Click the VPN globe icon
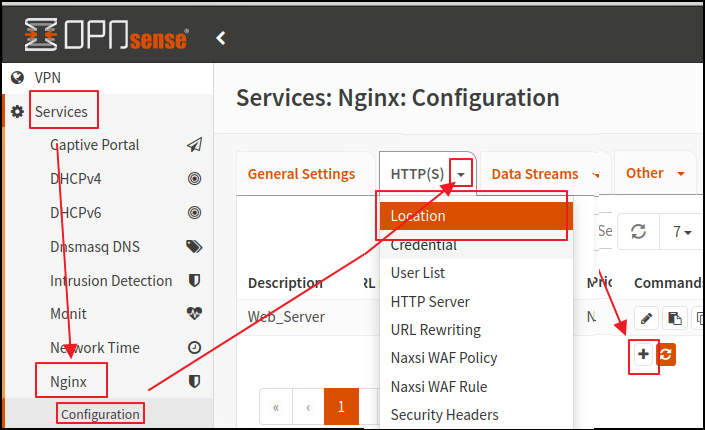This screenshot has width=705, height=430. tap(17, 78)
